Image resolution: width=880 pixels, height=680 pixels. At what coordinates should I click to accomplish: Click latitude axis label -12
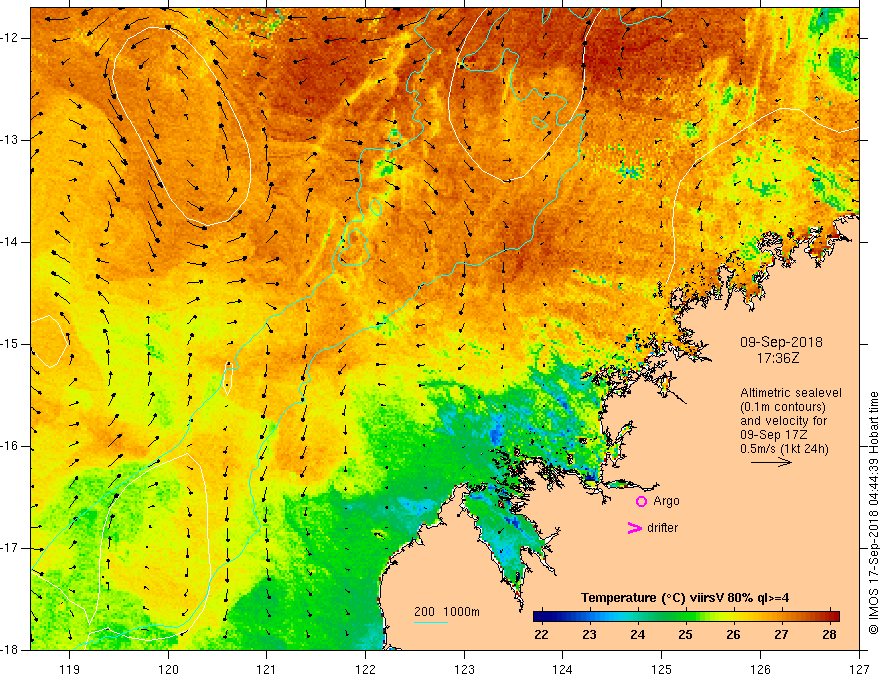(x=11, y=38)
